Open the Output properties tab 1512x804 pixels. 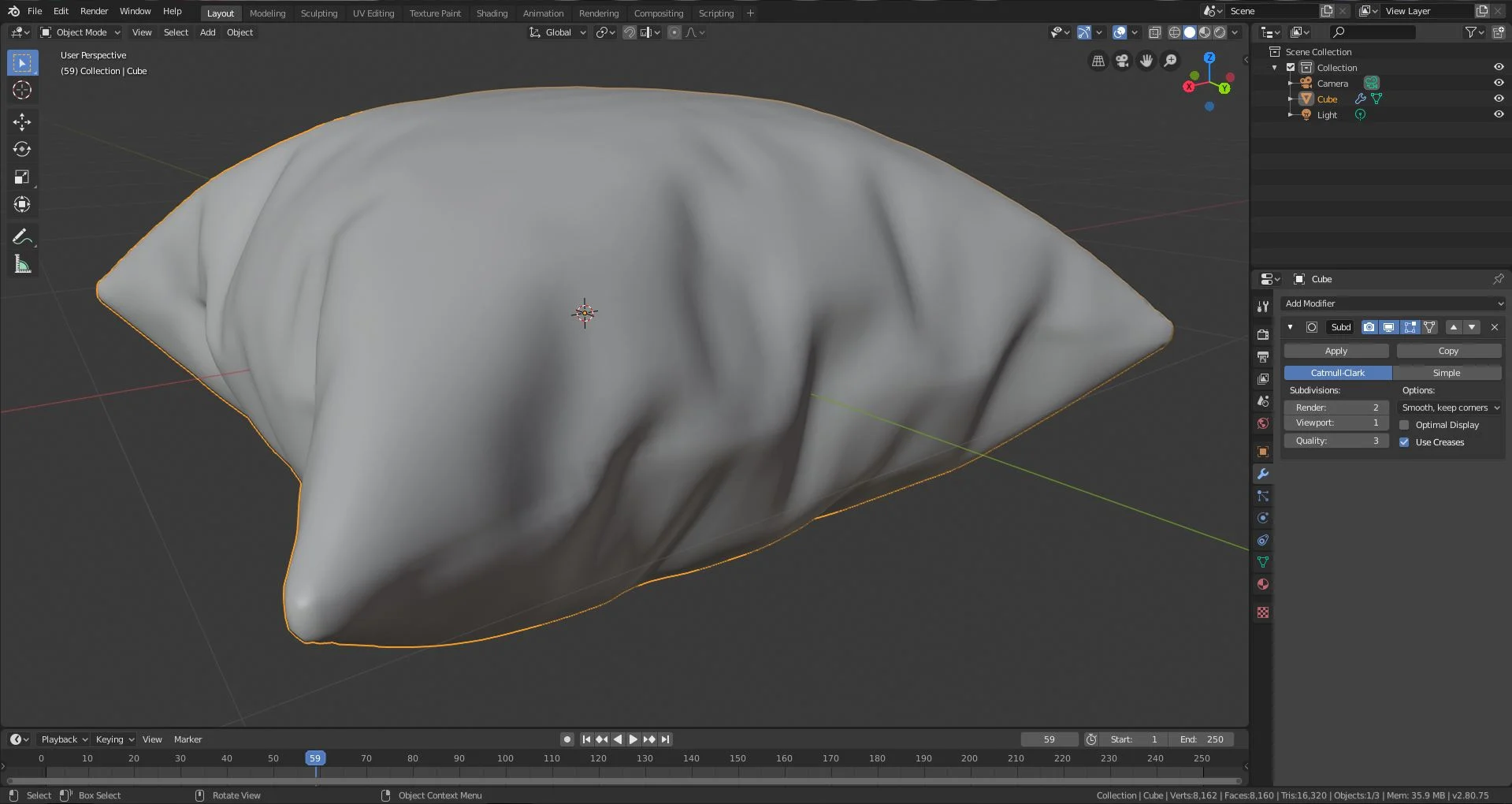pos(1263,356)
